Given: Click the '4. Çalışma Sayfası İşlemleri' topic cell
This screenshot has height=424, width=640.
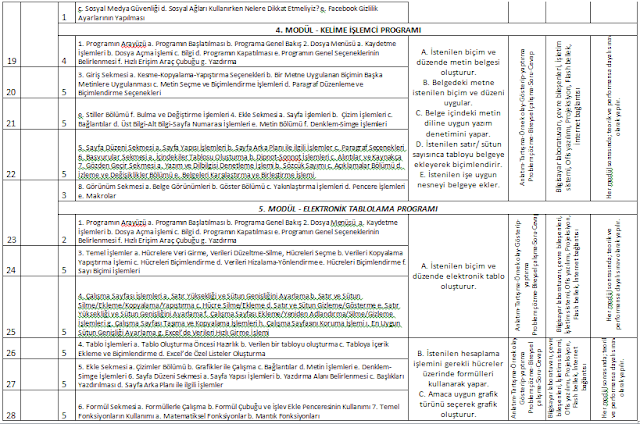Looking at the screenshot, I should point(242,307).
